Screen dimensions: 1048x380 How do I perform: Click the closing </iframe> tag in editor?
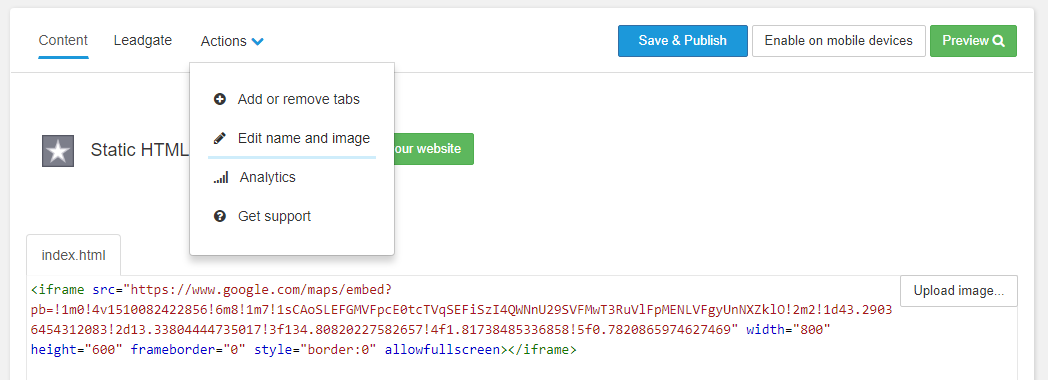pyautogui.click(x=542, y=349)
